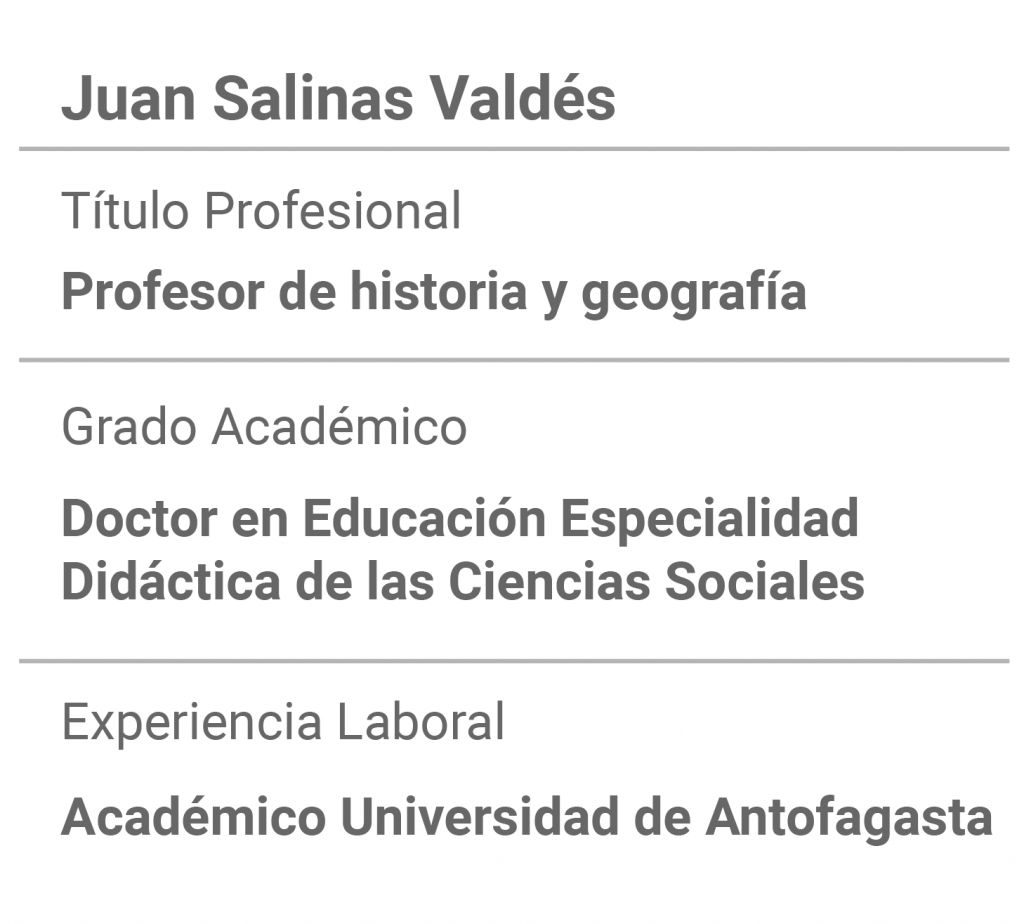Click the divider line below the name
The height and width of the screenshot is (924, 1024).
[x=514, y=149]
